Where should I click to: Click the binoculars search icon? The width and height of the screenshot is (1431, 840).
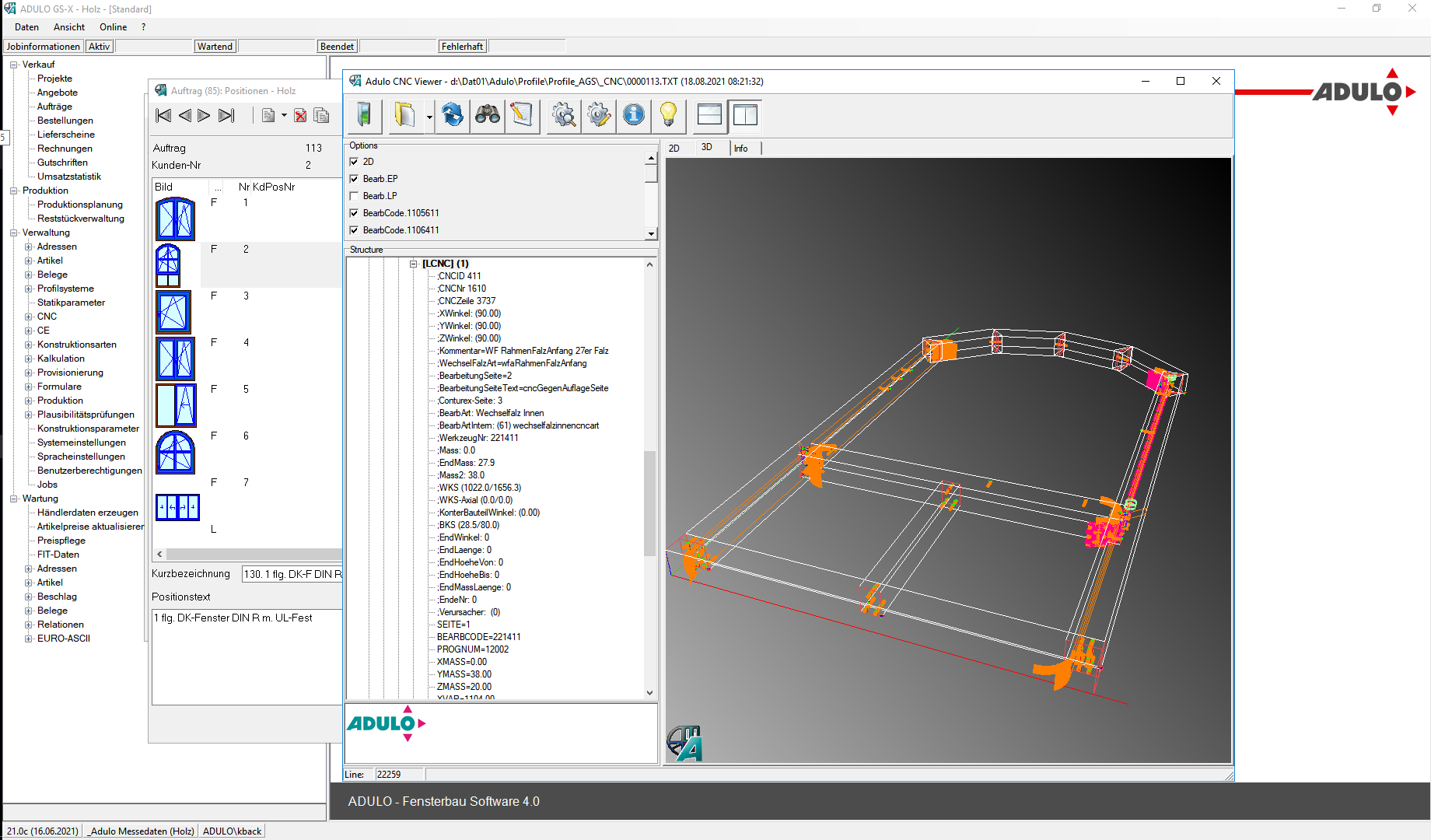coord(488,116)
